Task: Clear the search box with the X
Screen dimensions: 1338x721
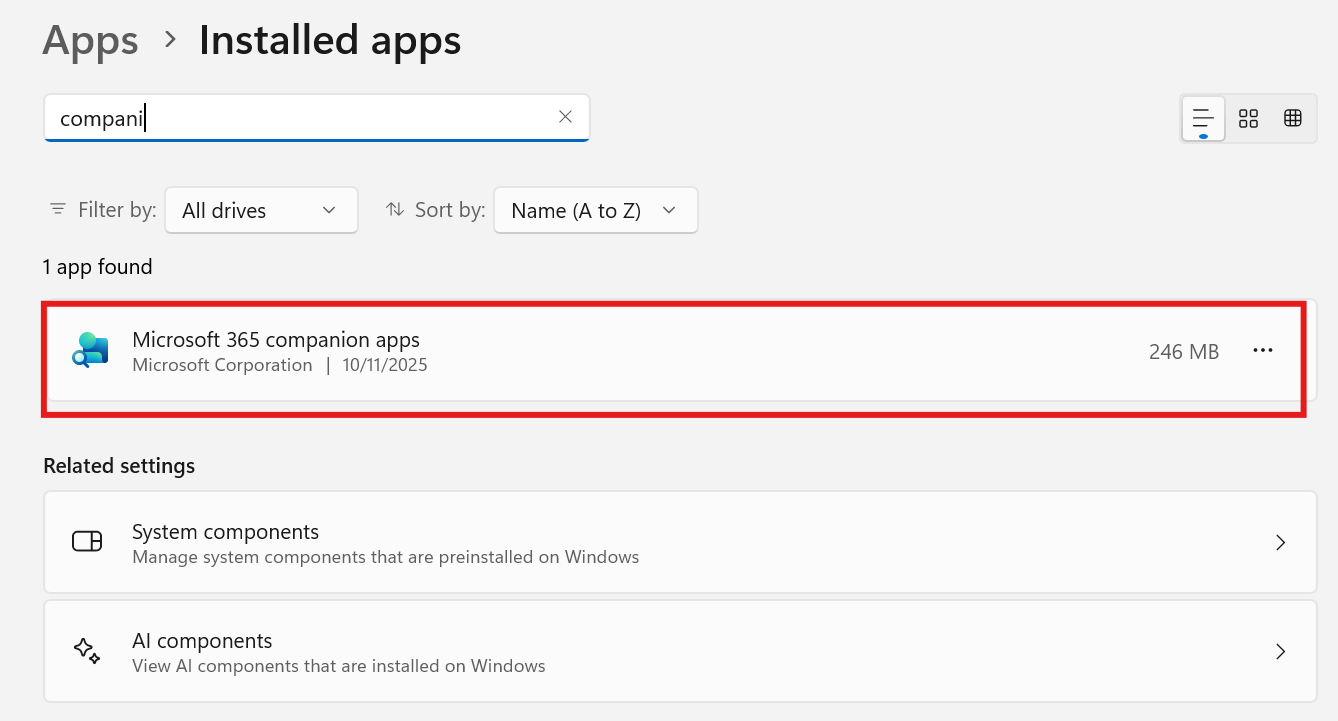Action: click(x=565, y=117)
